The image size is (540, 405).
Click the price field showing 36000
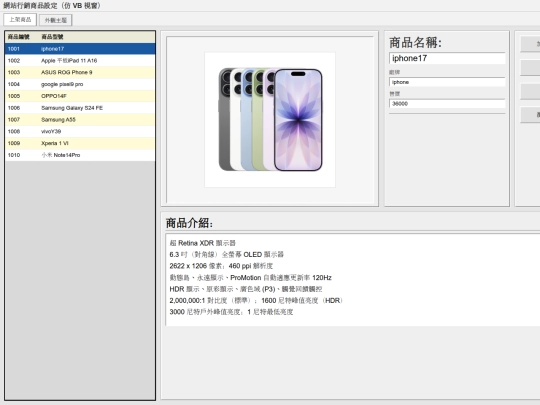[x=447, y=103]
